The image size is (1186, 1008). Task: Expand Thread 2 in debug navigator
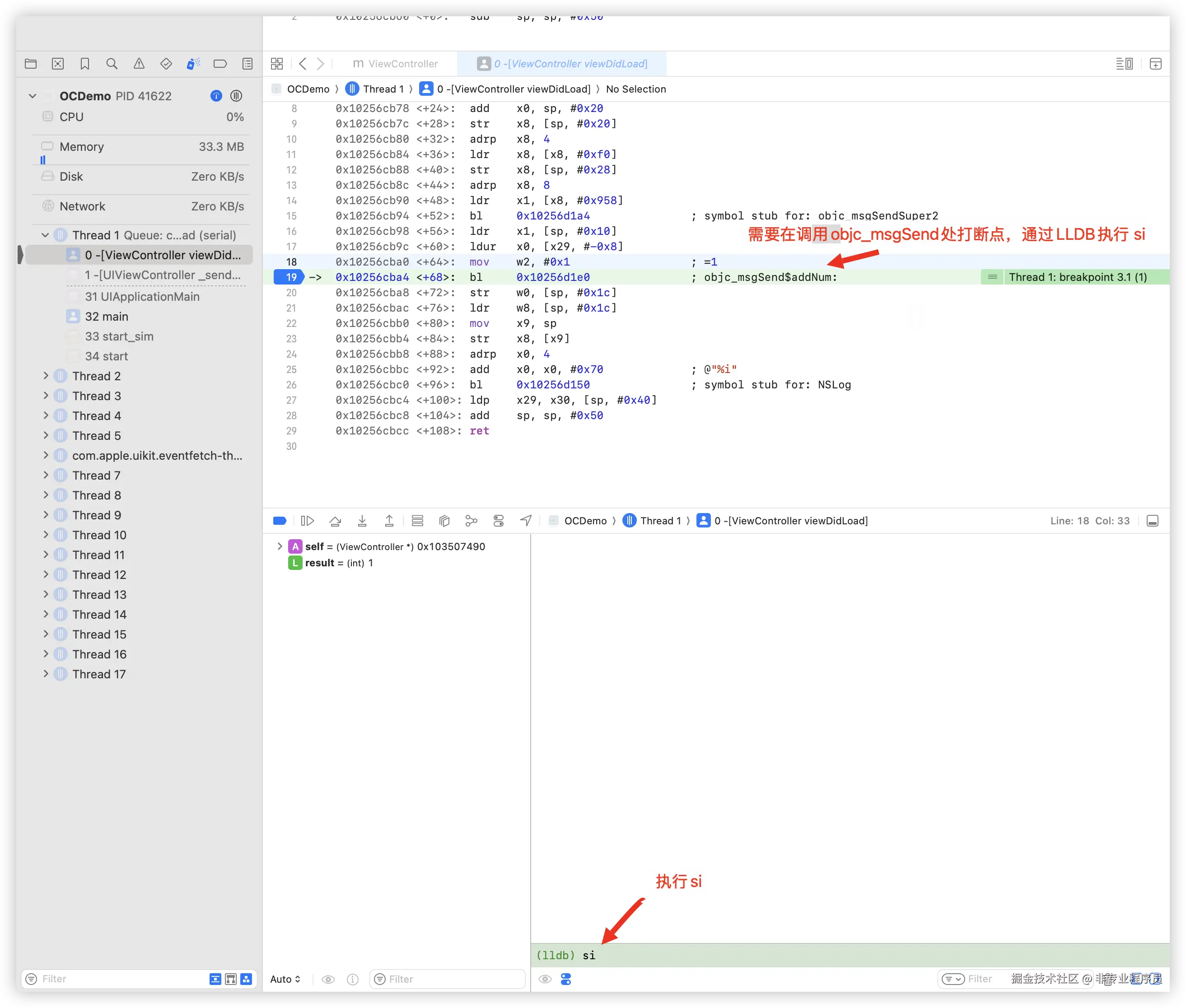(x=46, y=376)
